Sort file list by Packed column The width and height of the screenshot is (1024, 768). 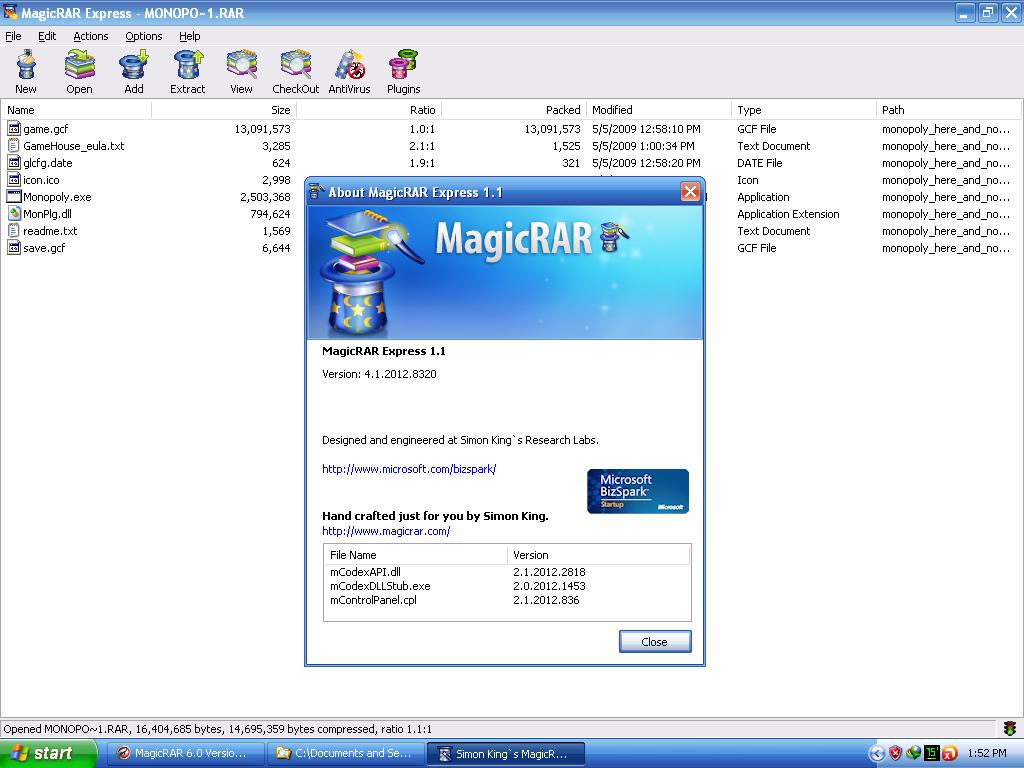514,110
